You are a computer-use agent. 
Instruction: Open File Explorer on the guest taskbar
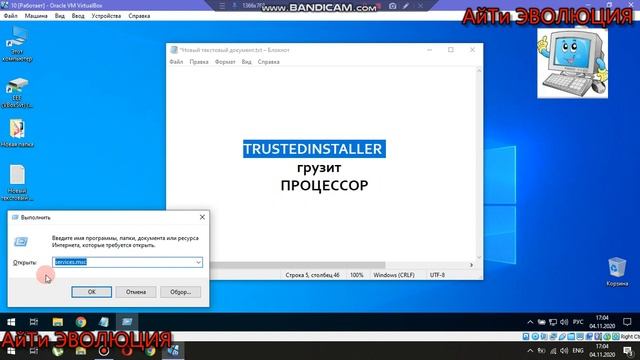58,322
